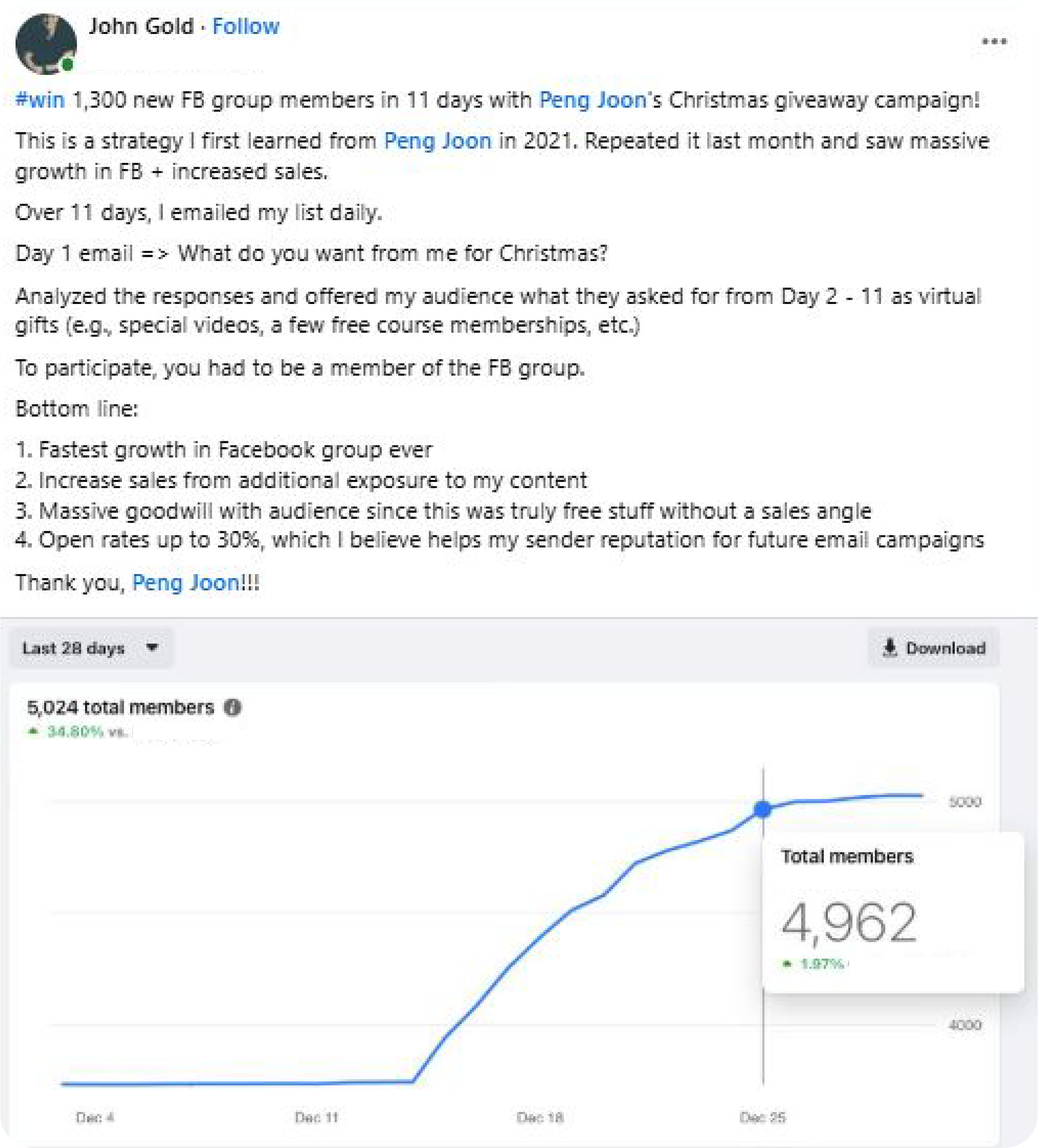Click the 5000 y-axis label
The image size is (1038, 1148).
click(964, 802)
